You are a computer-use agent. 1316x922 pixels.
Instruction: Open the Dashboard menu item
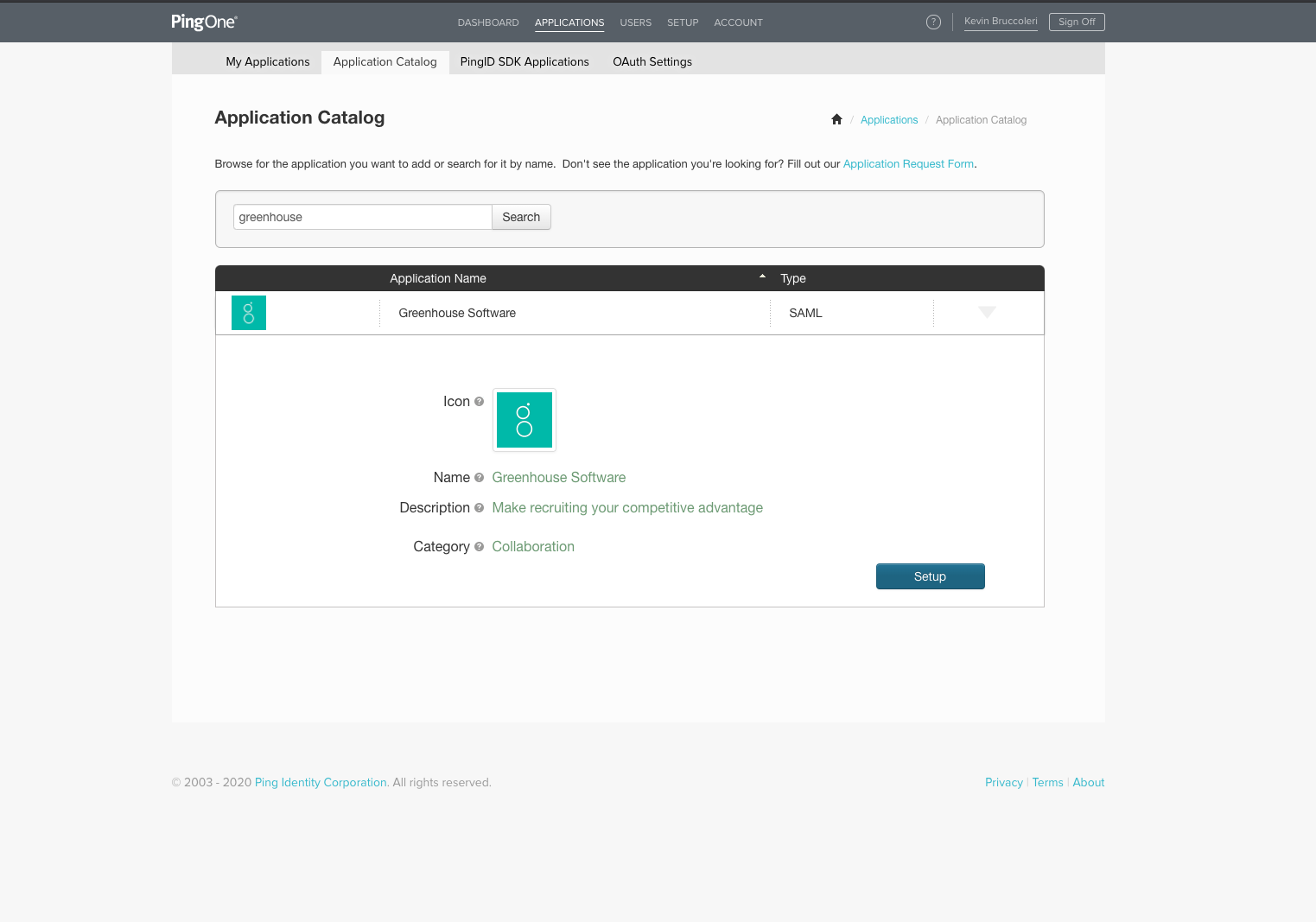point(488,22)
